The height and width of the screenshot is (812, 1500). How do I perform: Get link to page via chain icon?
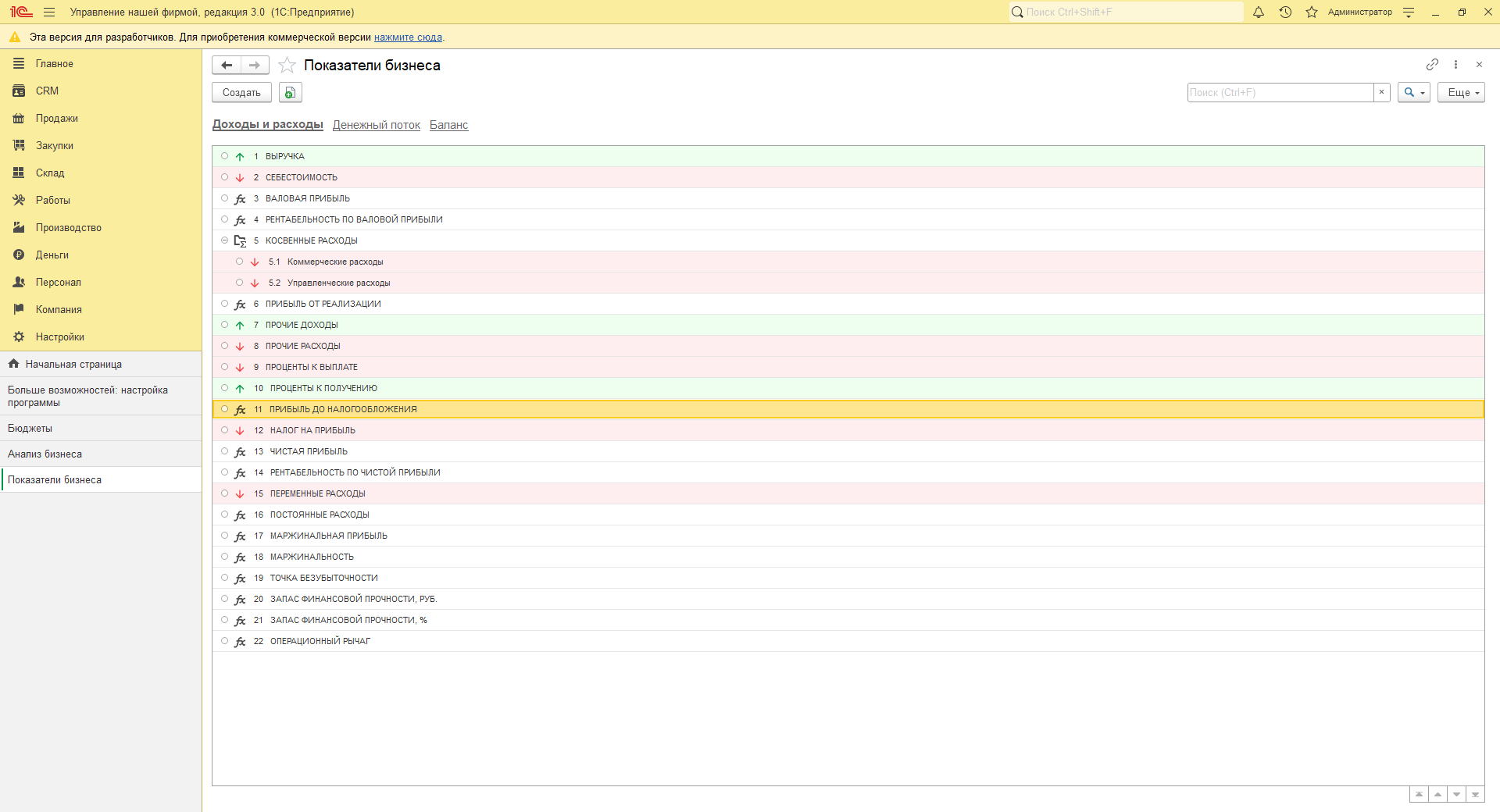click(x=1432, y=65)
